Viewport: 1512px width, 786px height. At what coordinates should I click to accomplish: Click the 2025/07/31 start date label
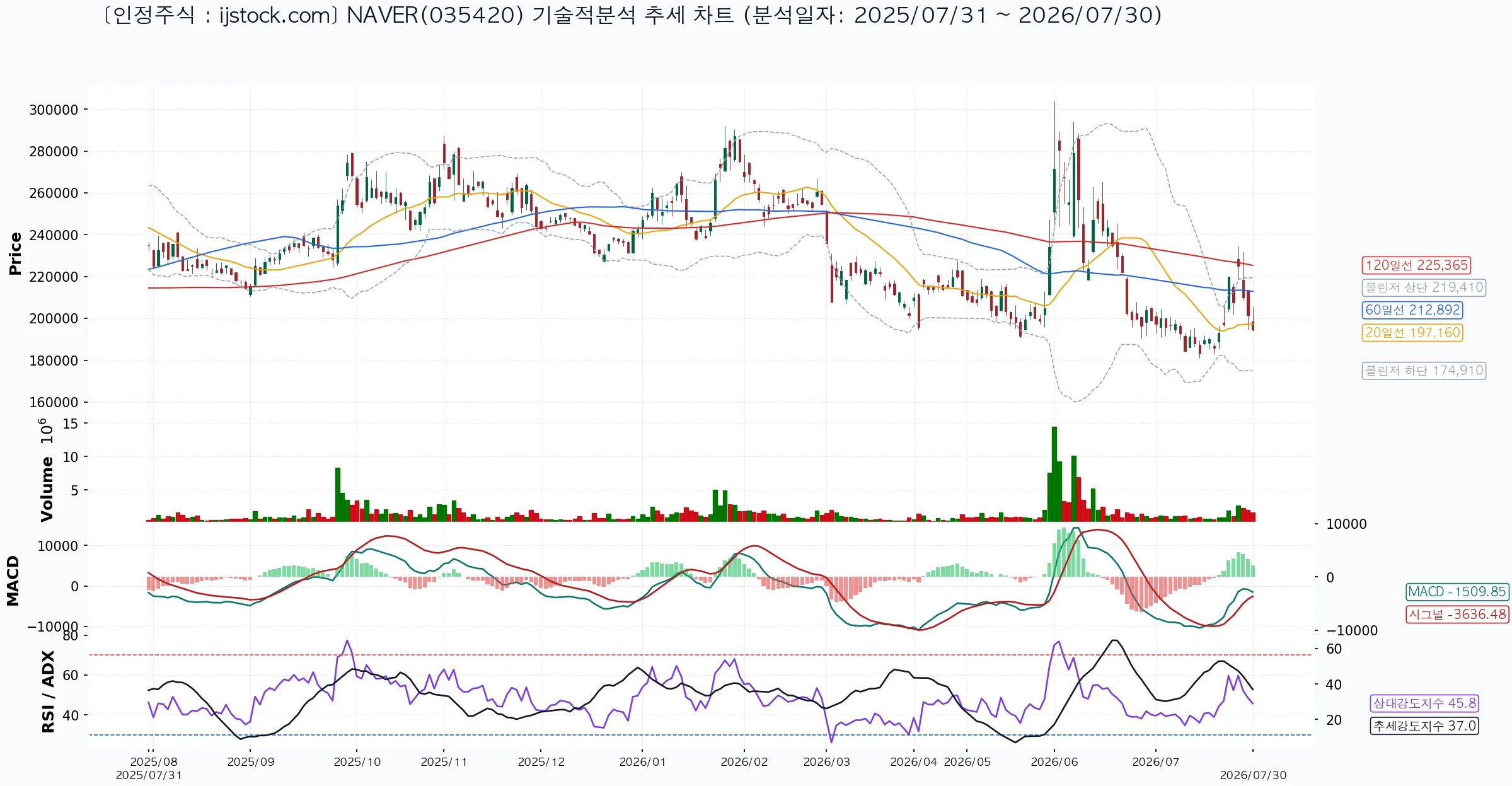(x=149, y=775)
